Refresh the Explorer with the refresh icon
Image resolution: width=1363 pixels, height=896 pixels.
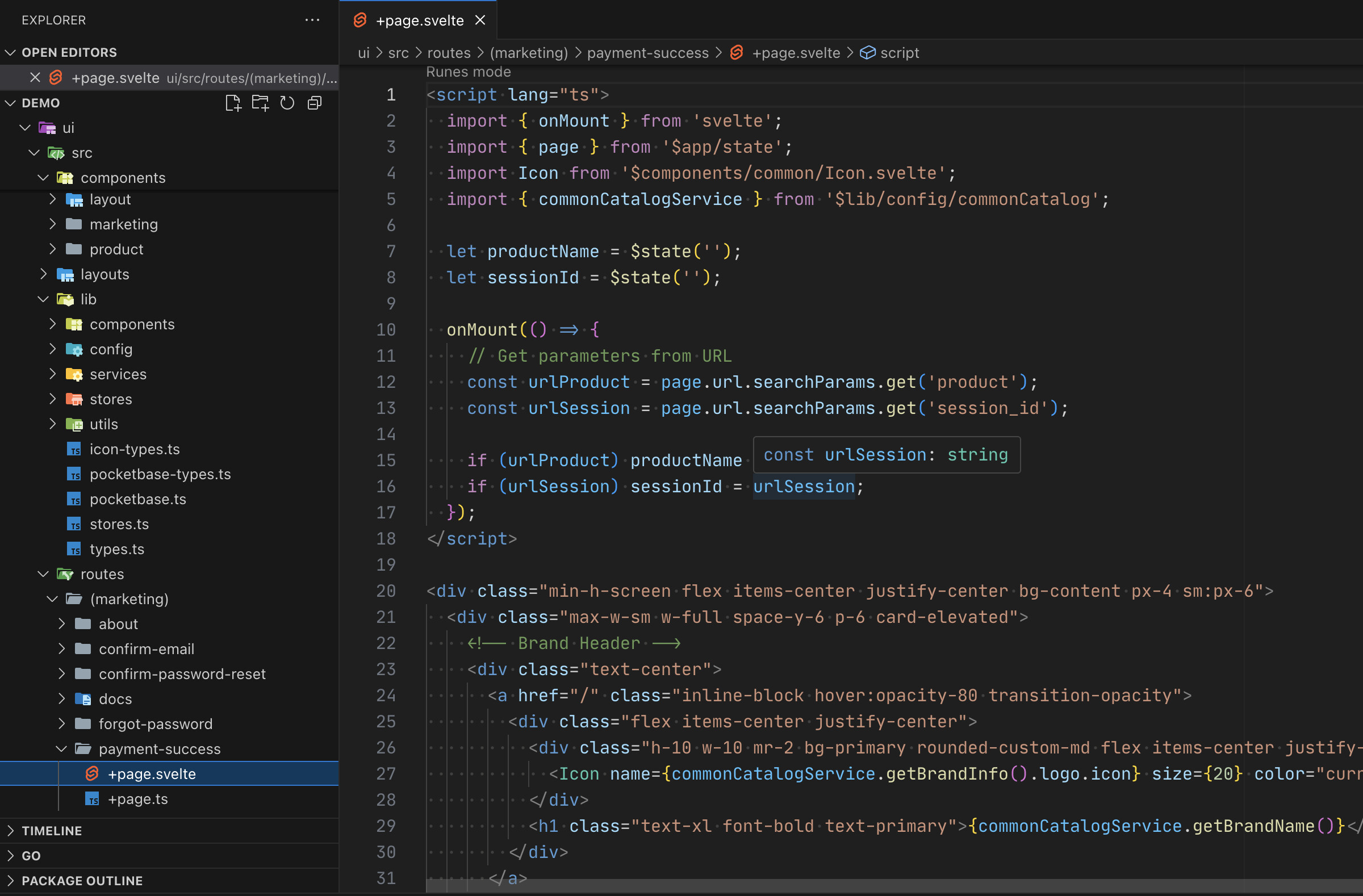(x=287, y=103)
